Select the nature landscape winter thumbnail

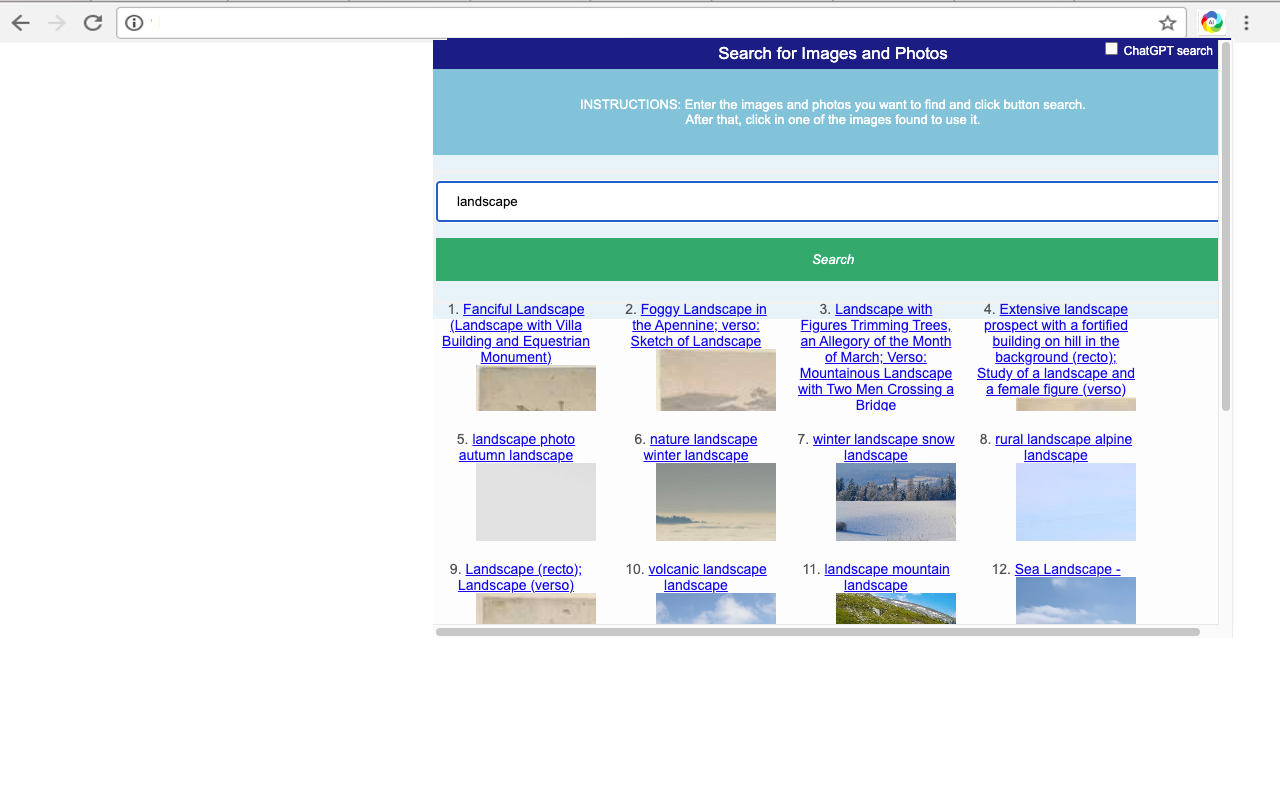tap(716, 502)
